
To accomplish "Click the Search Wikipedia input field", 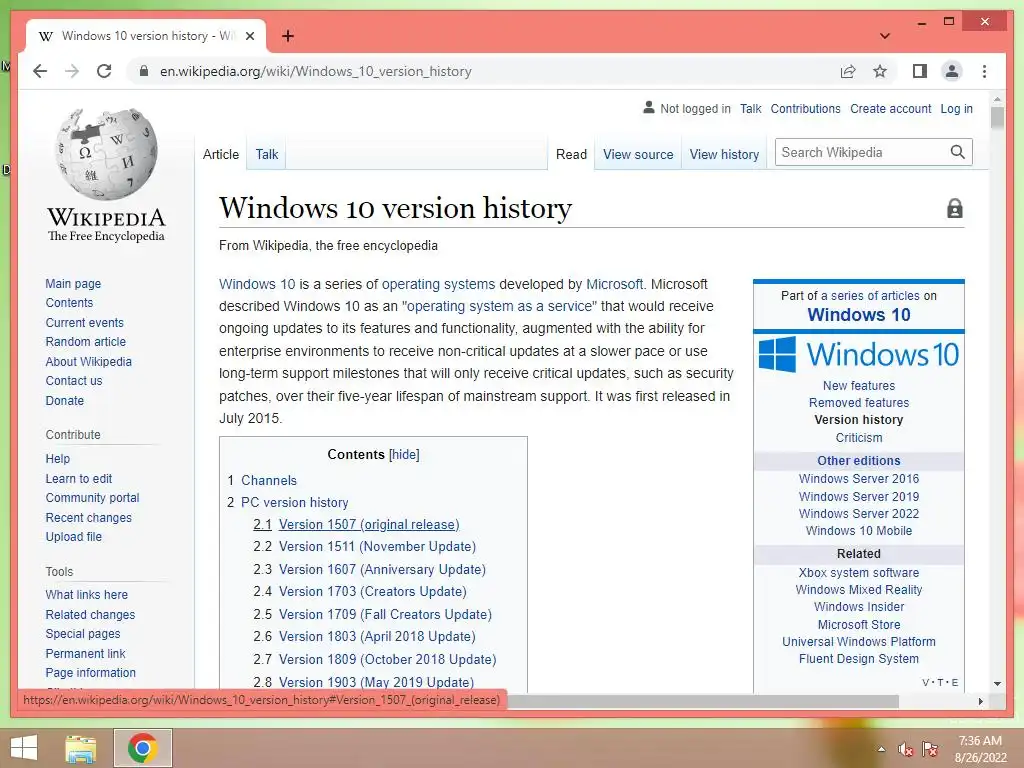I will (x=862, y=152).
